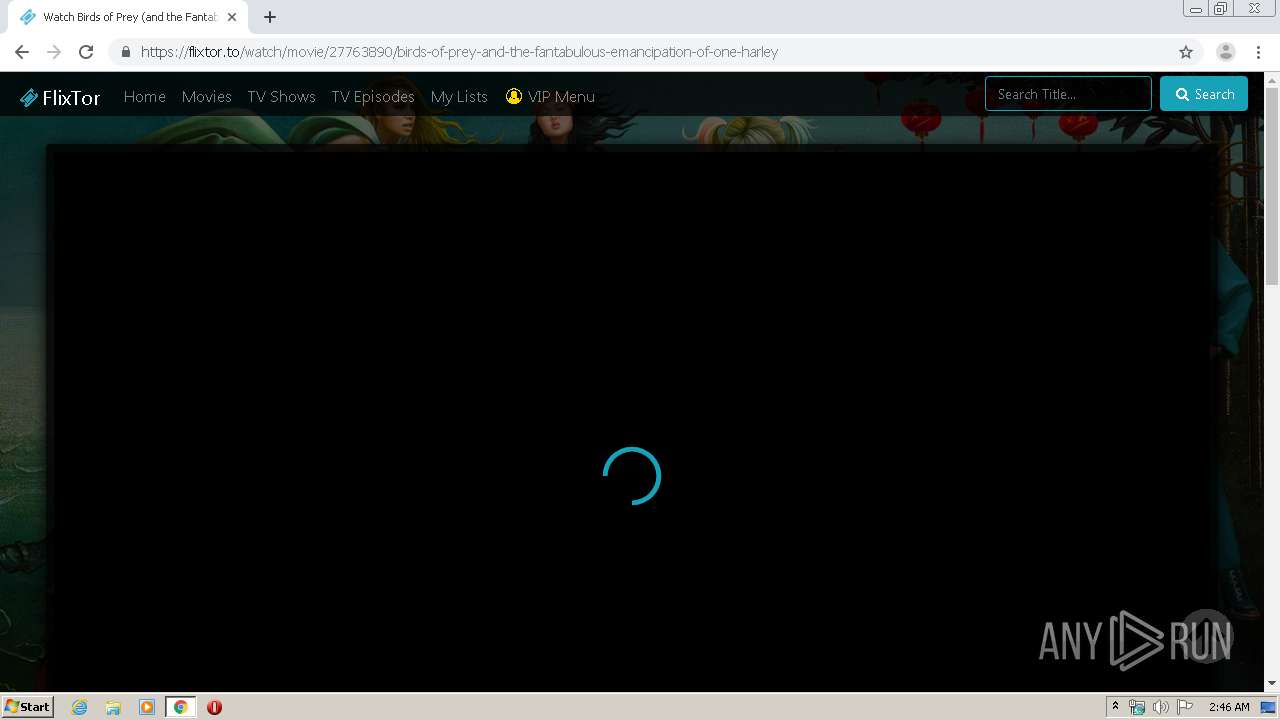The width and height of the screenshot is (1280, 720).
Task: Click the taskbar clock 2:46 AM
Action: pos(1229,707)
